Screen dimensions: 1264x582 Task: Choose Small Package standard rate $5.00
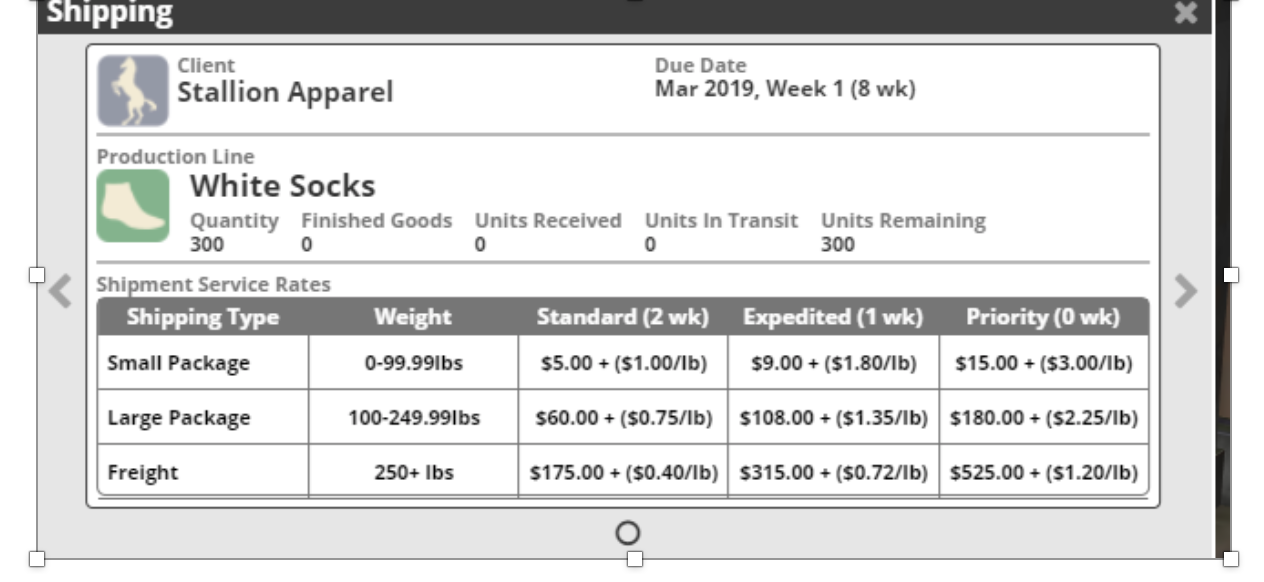[623, 363]
